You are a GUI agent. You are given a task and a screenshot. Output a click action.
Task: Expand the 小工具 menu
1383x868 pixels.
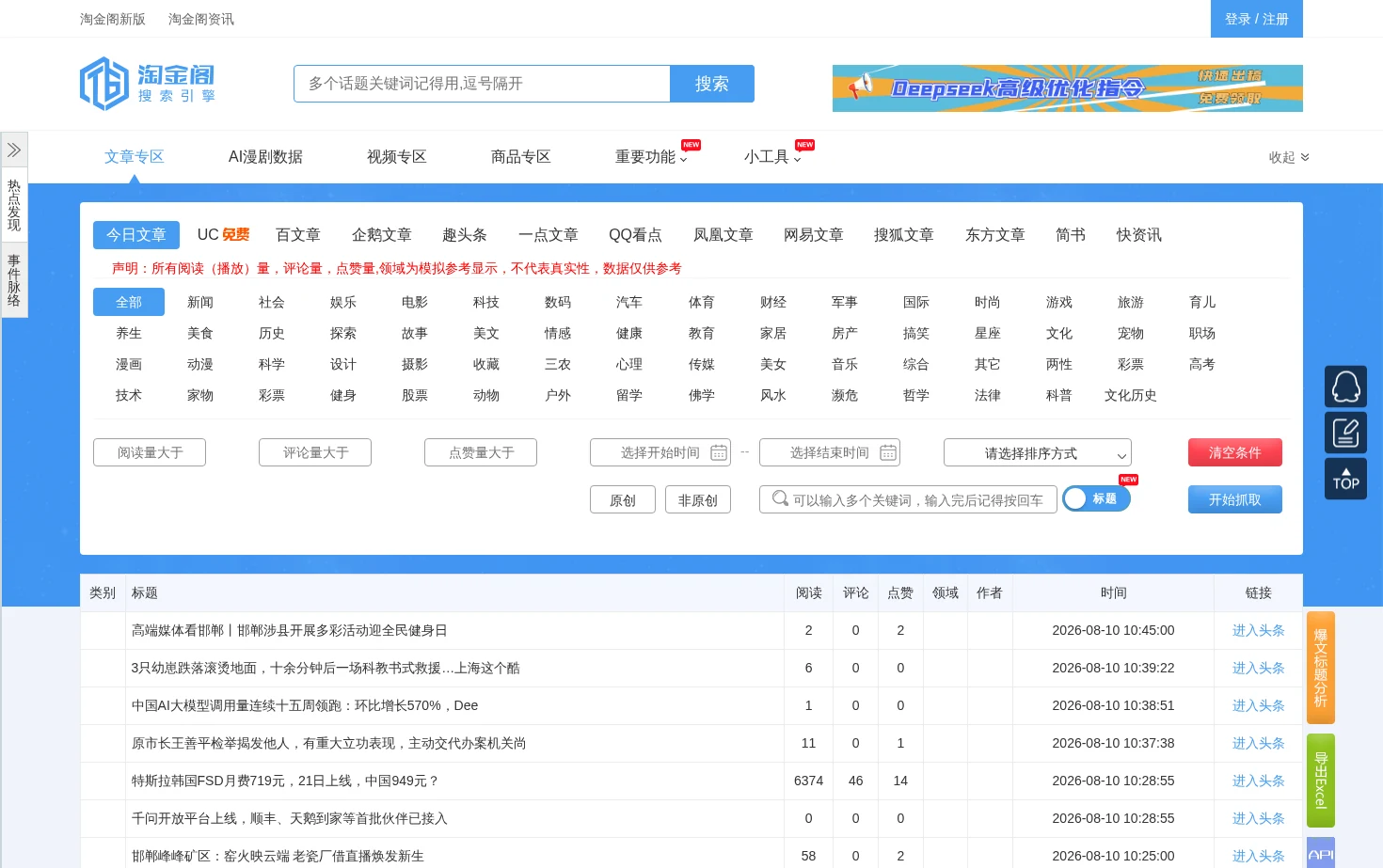[x=772, y=157]
